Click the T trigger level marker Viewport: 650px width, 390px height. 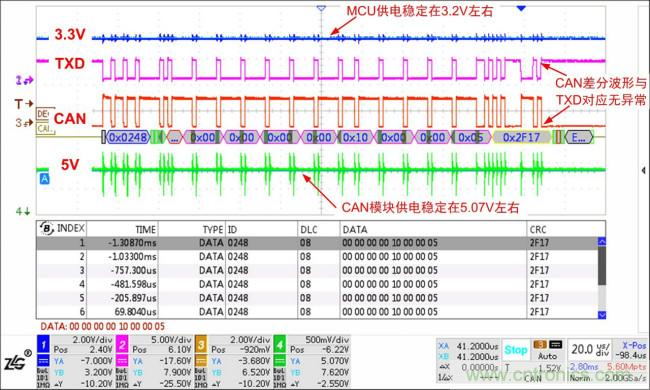24,104
